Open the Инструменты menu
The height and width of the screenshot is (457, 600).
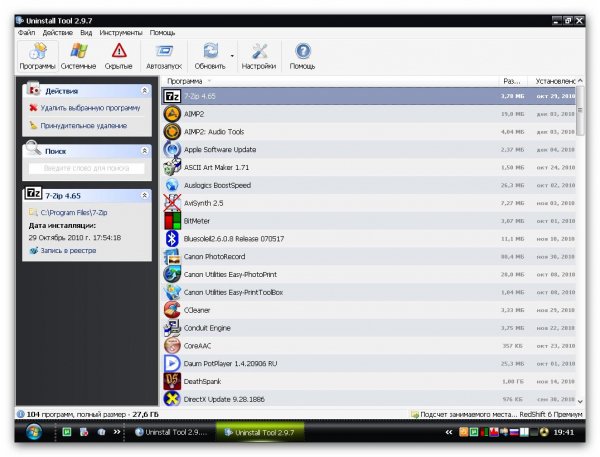[121, 33]
